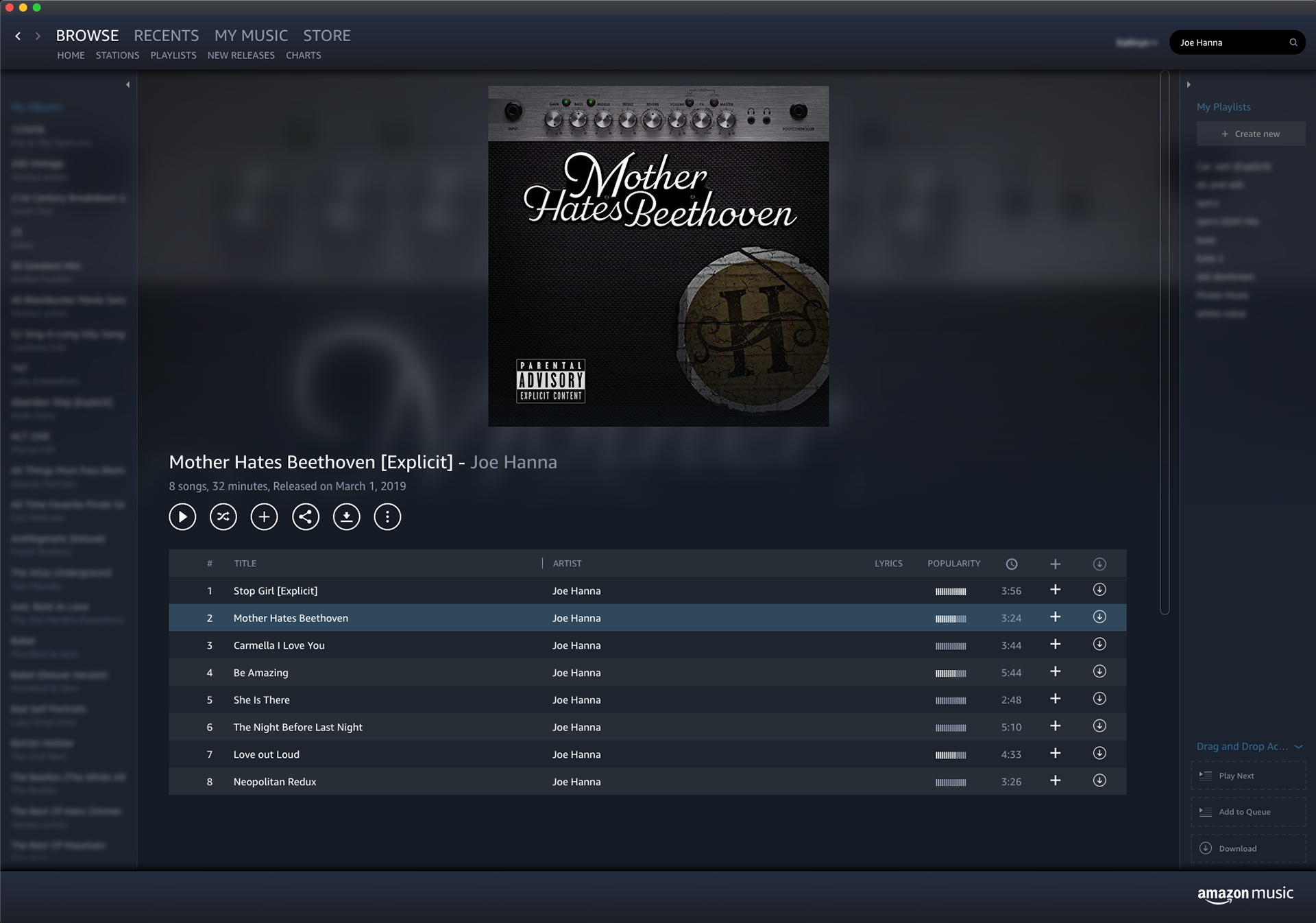
Task: Switch to MY MUSIC tab
Action: tap(251, 36)
